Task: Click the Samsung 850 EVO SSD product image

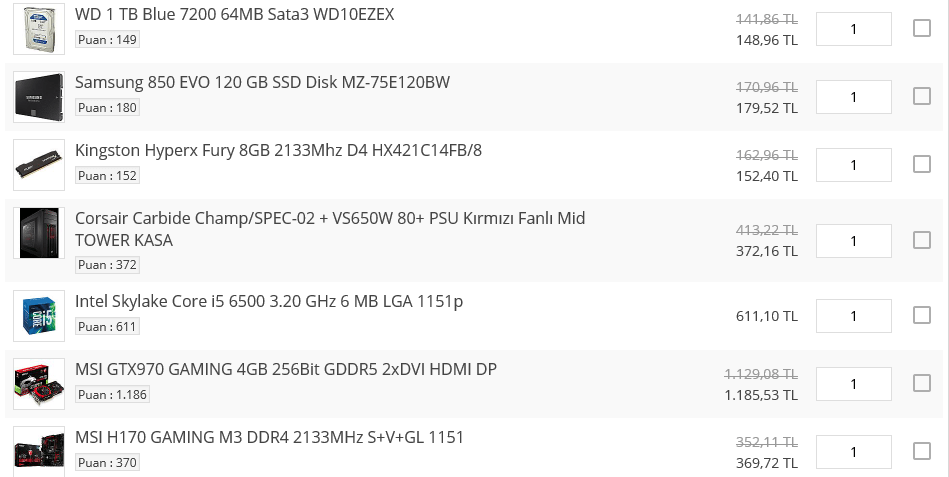Action: point(39,97)
